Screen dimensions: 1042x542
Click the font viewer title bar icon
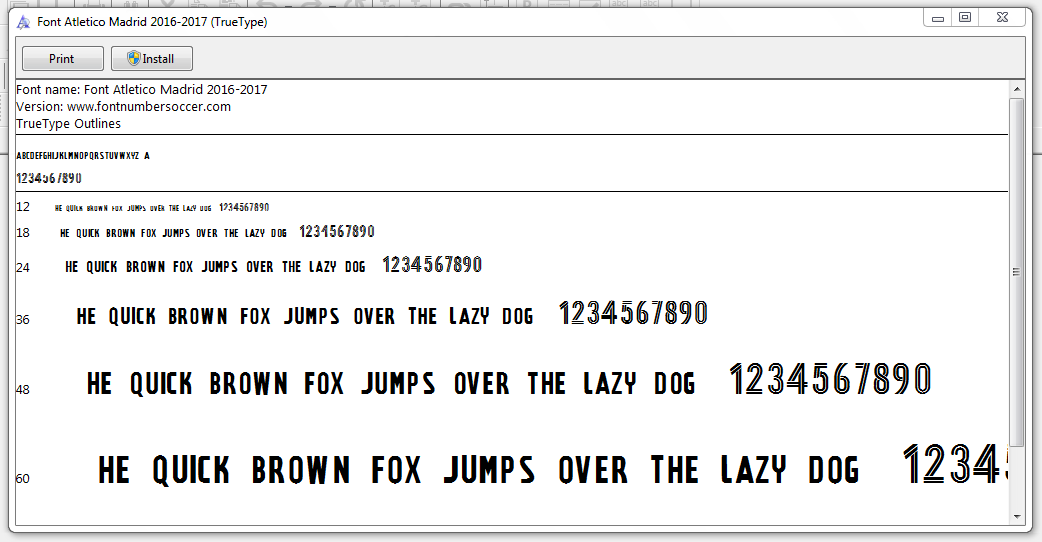(23, 22)
